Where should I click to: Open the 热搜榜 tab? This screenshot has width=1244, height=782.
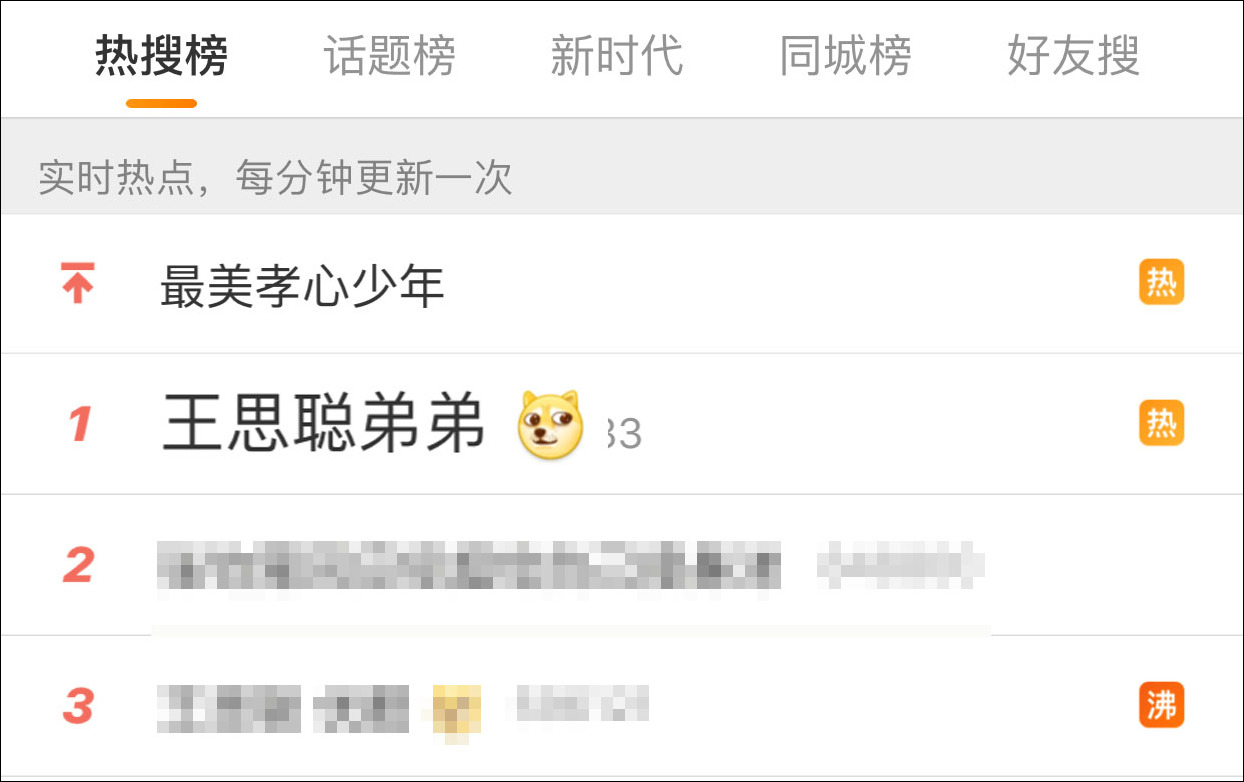coord(161,56)
